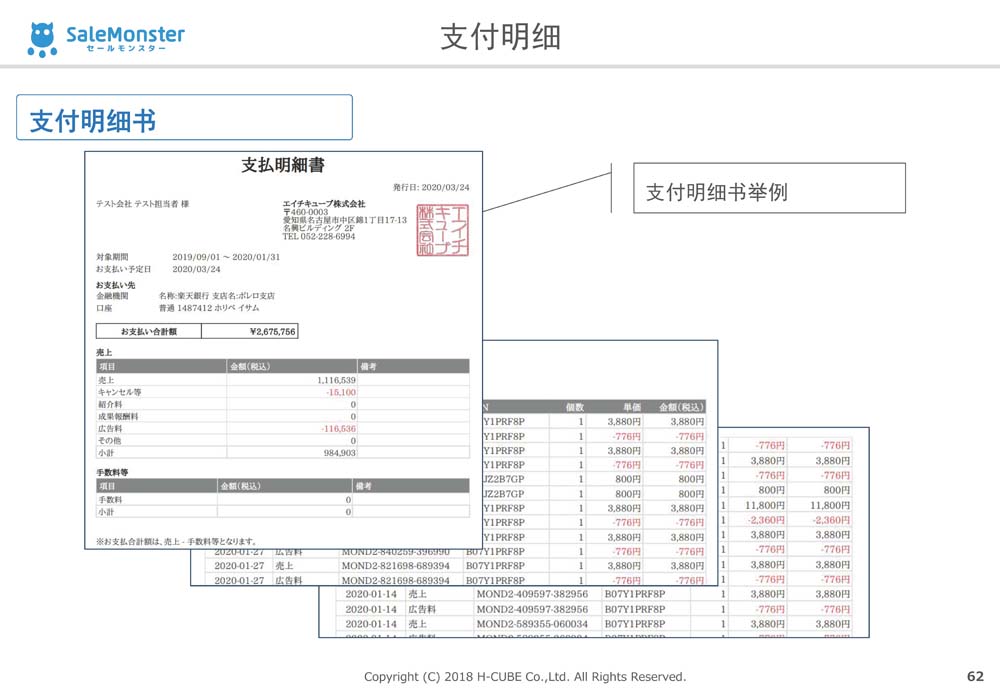Click the 個数 column header

tap(575, 408)
